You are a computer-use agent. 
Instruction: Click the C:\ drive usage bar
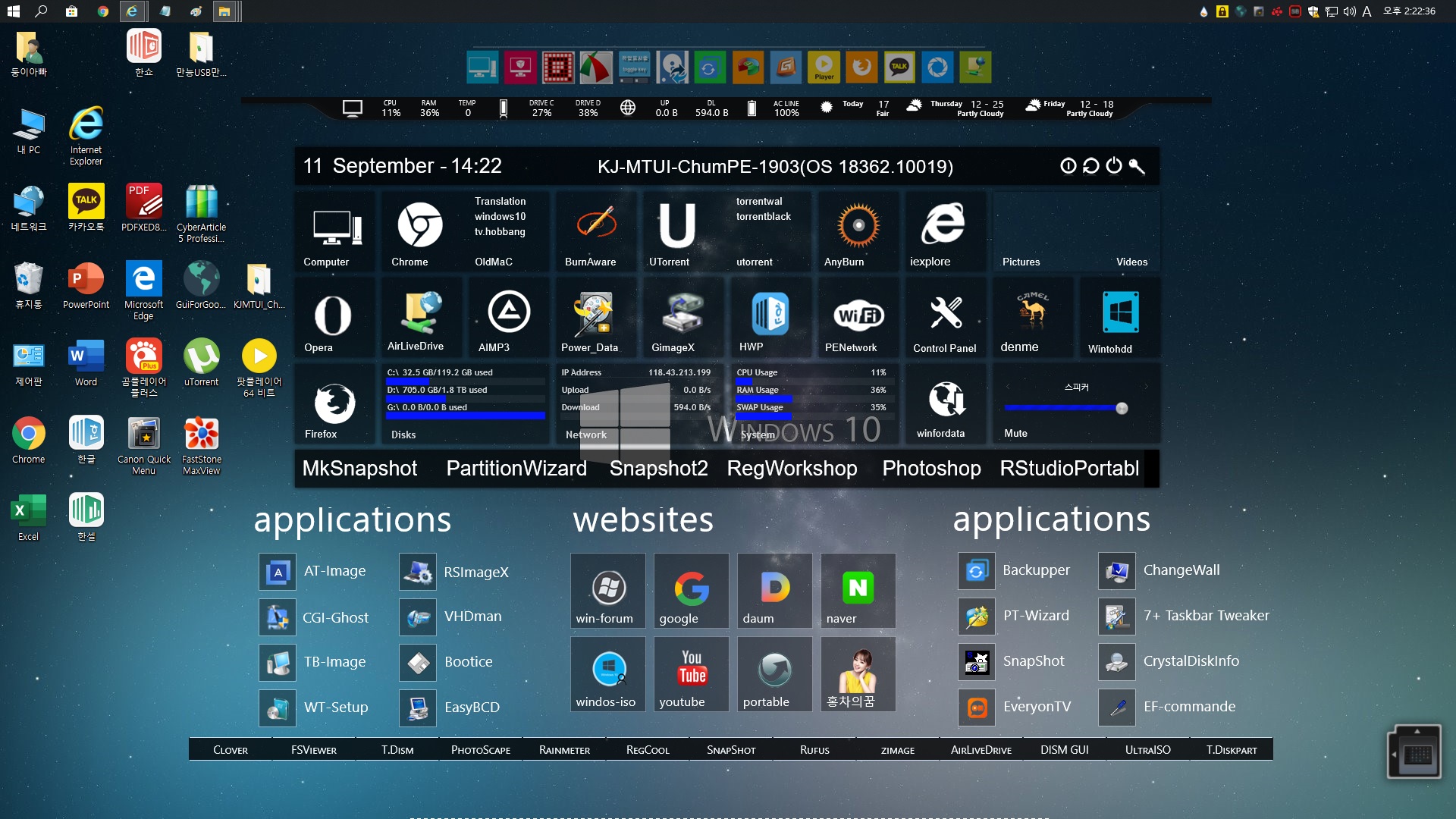pyautogui.click(x=466, y=381)
